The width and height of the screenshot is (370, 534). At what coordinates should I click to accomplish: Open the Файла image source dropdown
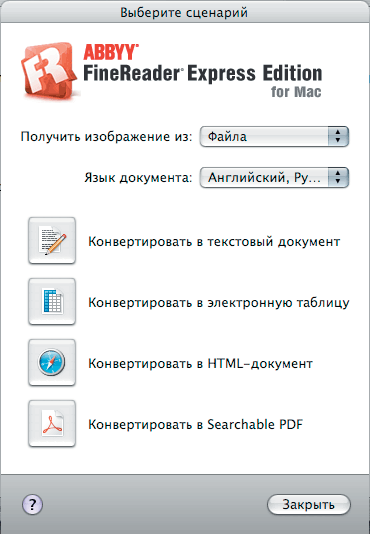(274, 137)
